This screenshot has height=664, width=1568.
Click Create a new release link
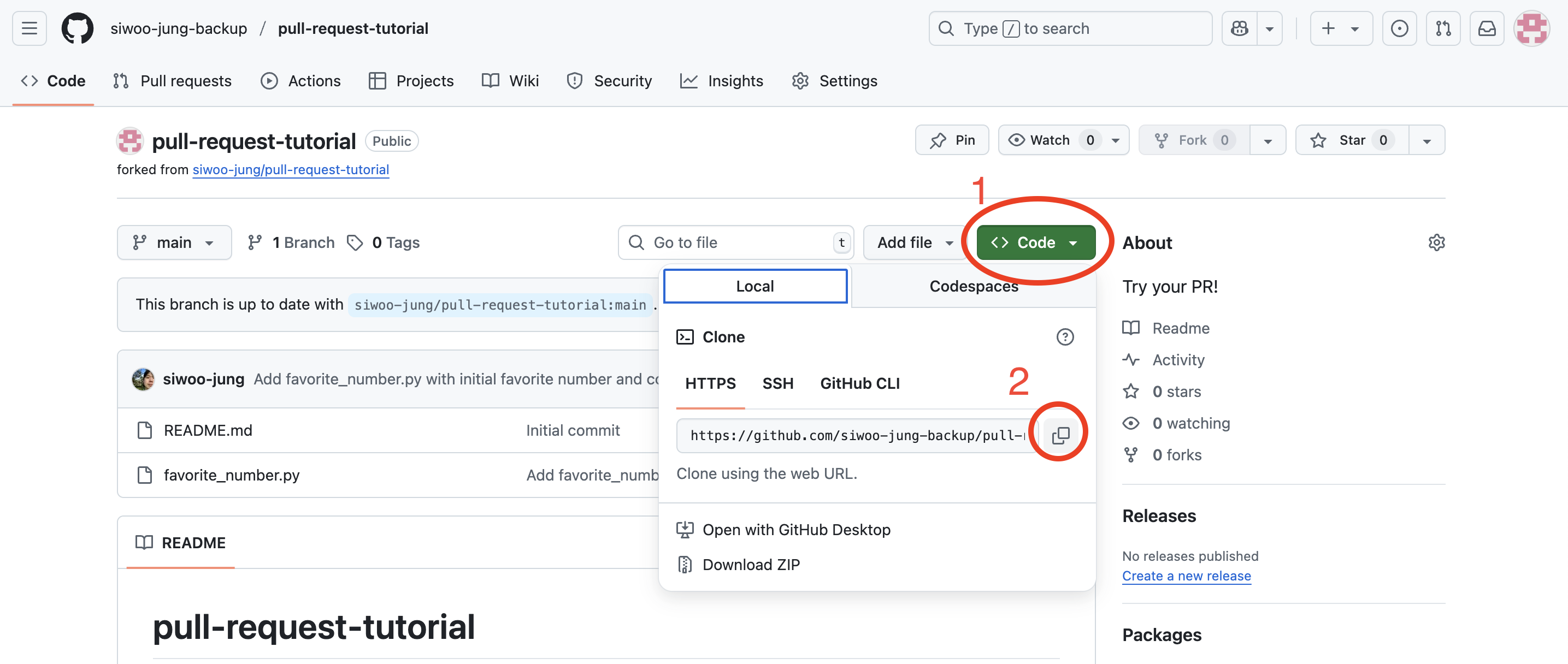(x=1186, y=576)
